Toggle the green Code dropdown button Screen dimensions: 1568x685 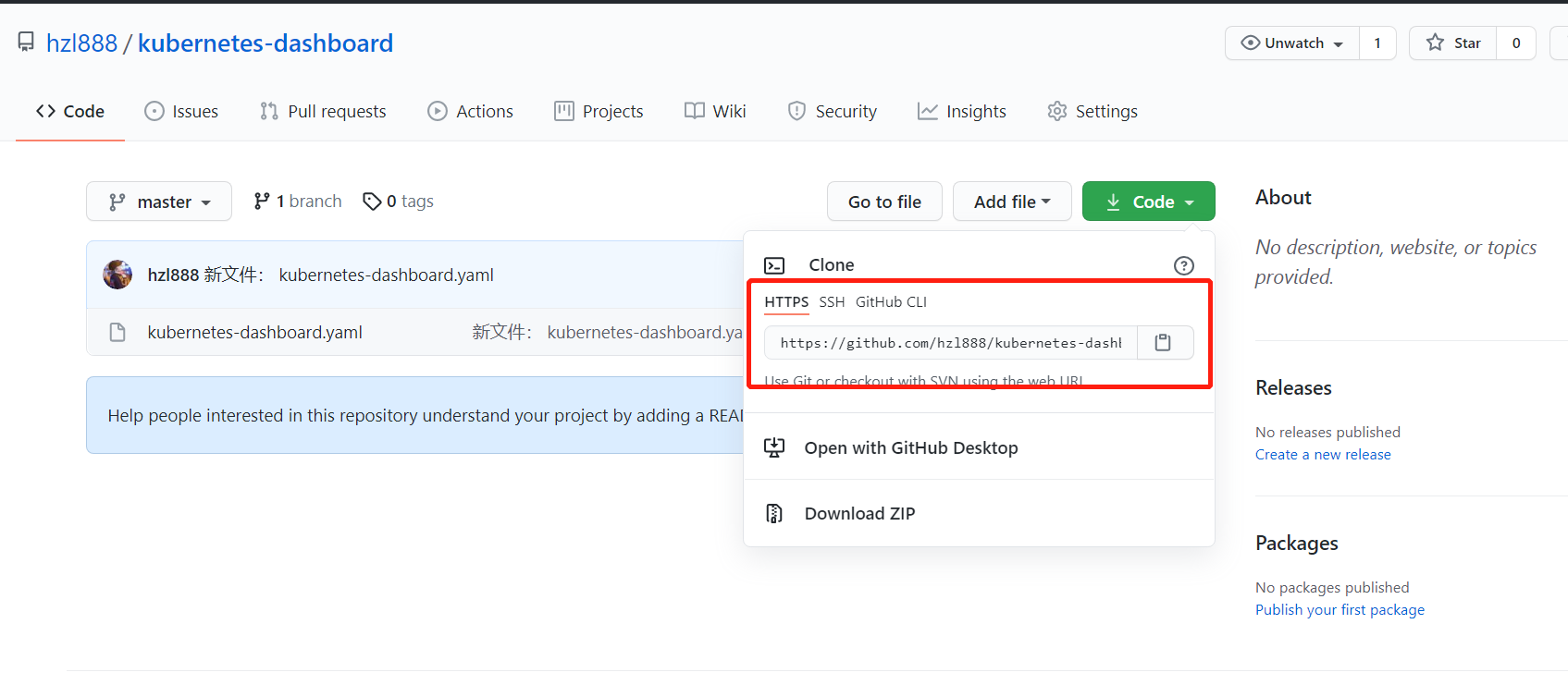pyautogui.click(x=1148, y=202)
